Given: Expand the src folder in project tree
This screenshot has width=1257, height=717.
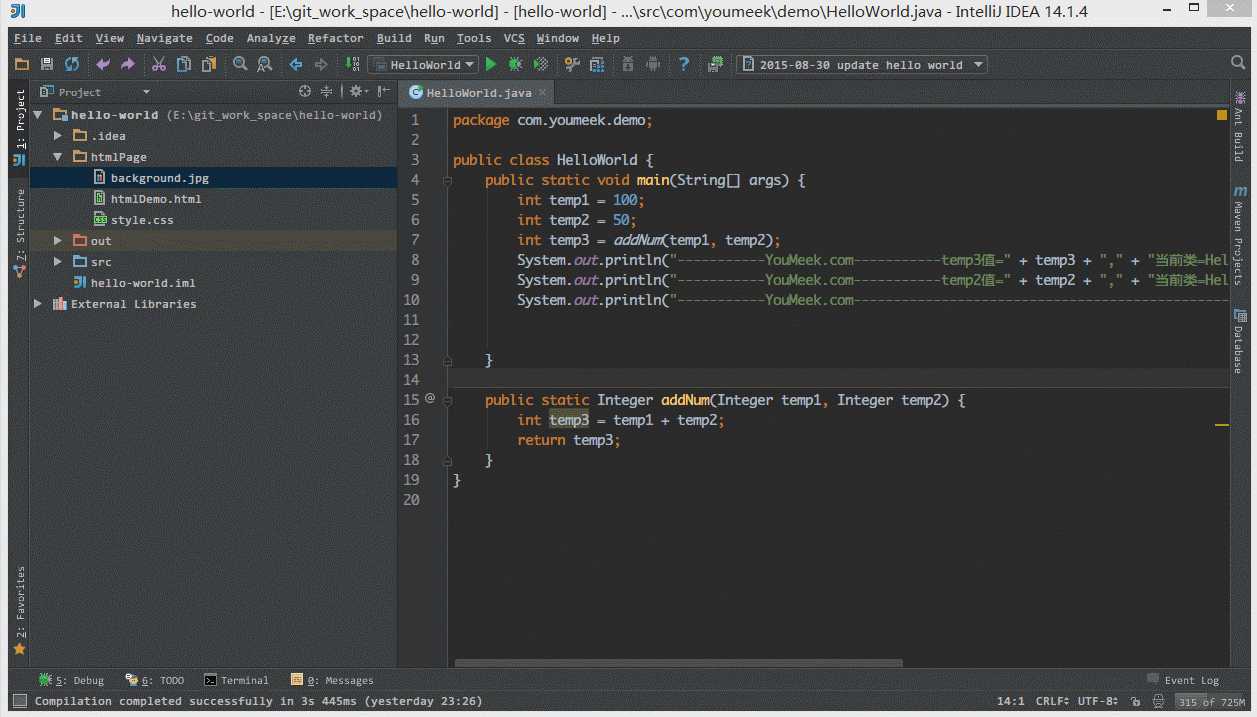Looking at the screenshot, I should click(x=59, y=262).
